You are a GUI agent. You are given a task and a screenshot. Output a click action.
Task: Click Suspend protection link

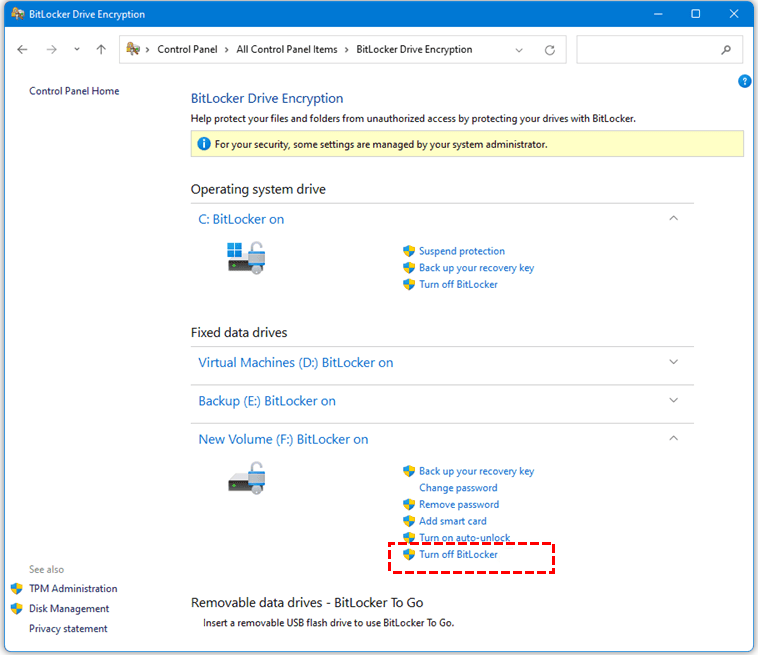point(462,251)
